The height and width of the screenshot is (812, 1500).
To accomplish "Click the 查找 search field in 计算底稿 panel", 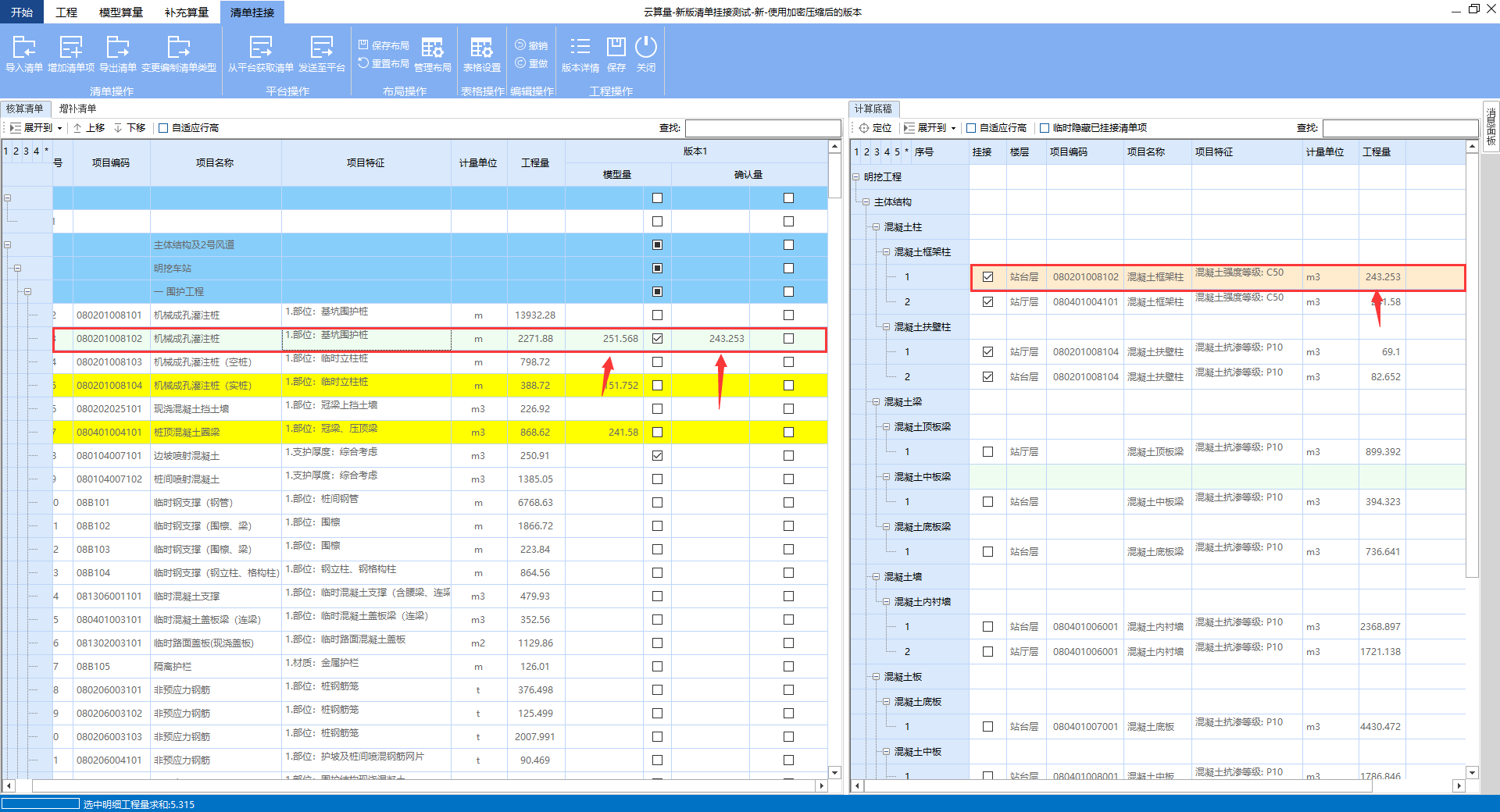I will point(1400,127).
